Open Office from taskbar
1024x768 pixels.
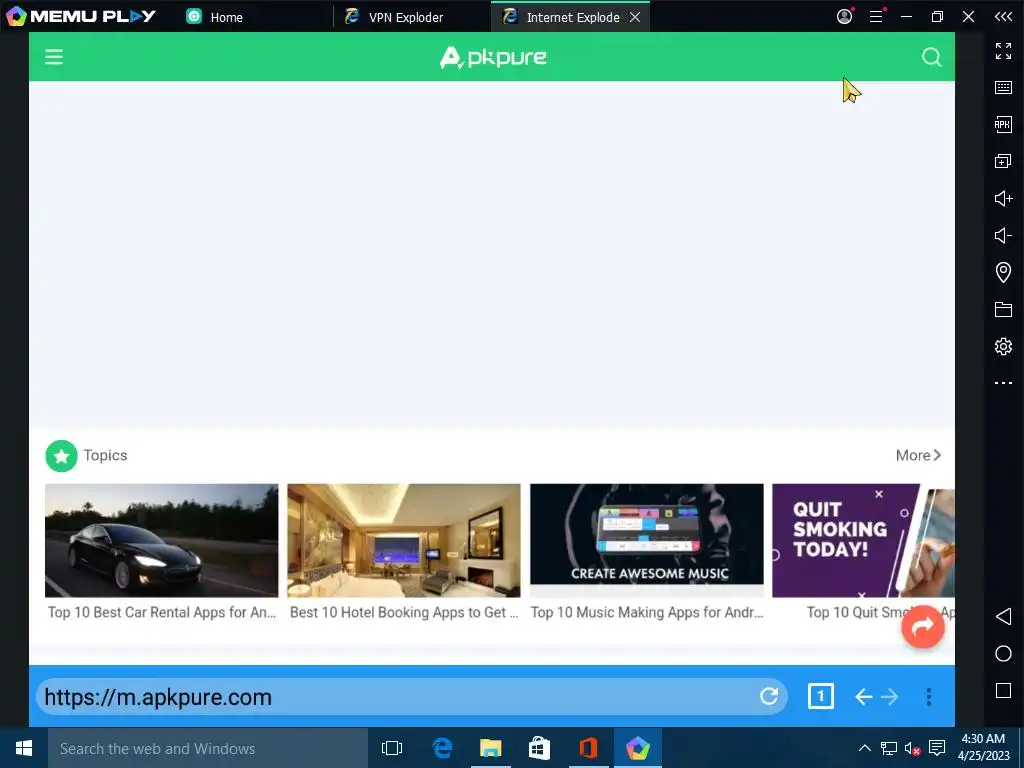click(x=588, y=748)
